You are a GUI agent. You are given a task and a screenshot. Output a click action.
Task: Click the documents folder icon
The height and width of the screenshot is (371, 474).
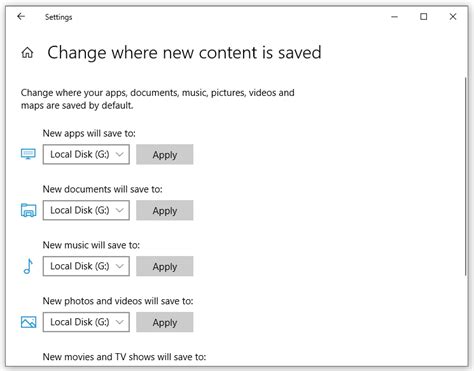28,210
